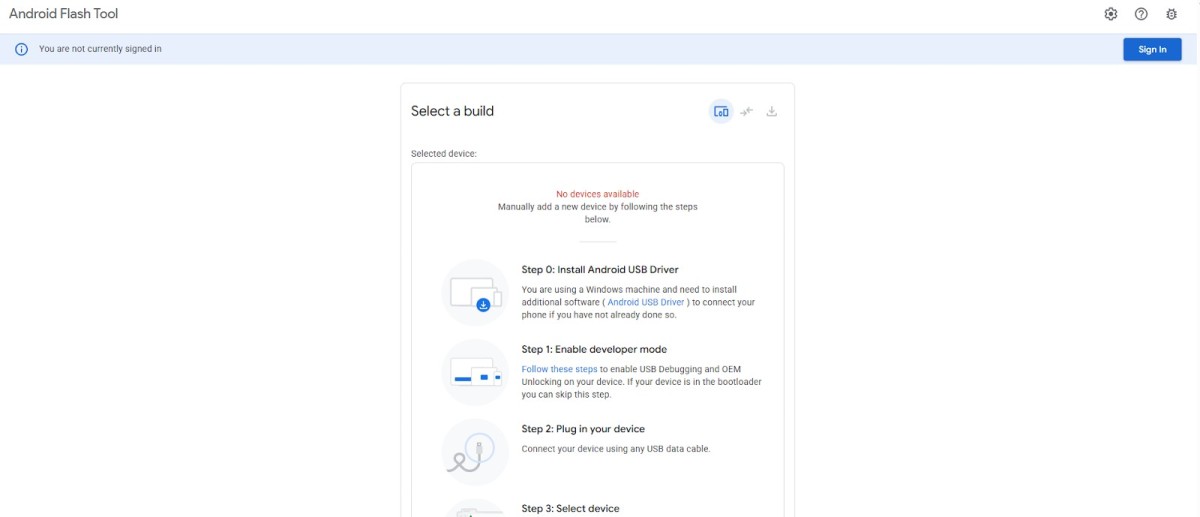Select the build step arrows icon
Screen dimensions: 1200x517
pyautogui.click(x=746, y=111)
